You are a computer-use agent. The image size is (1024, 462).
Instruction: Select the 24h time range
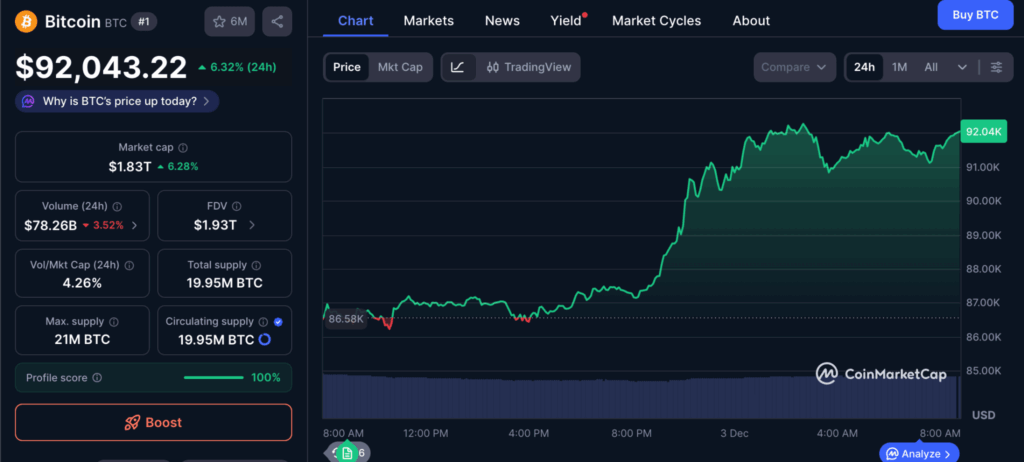click(x=864, y=67)
